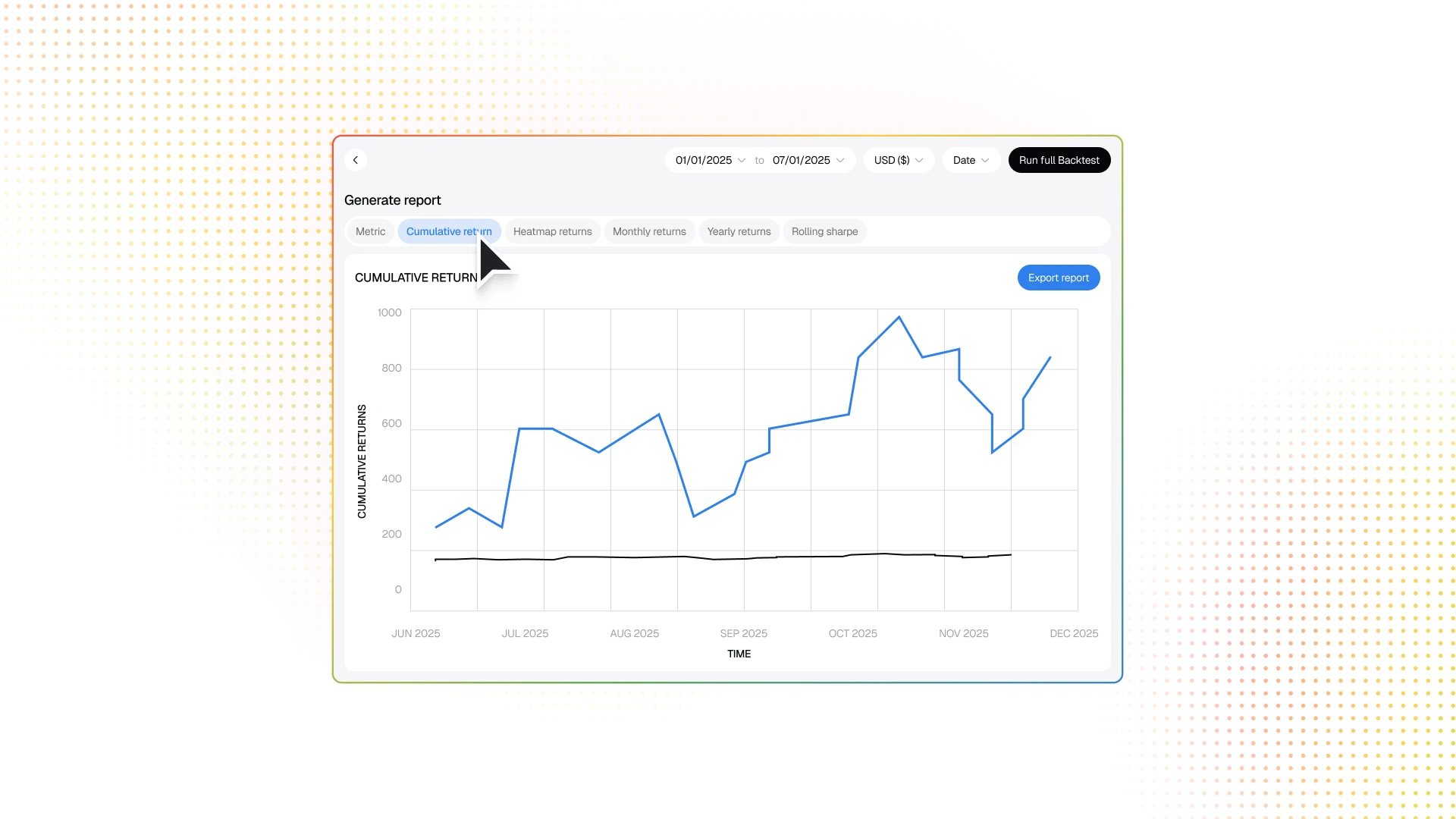Click the blue line's peak near October

coord(899,318)
